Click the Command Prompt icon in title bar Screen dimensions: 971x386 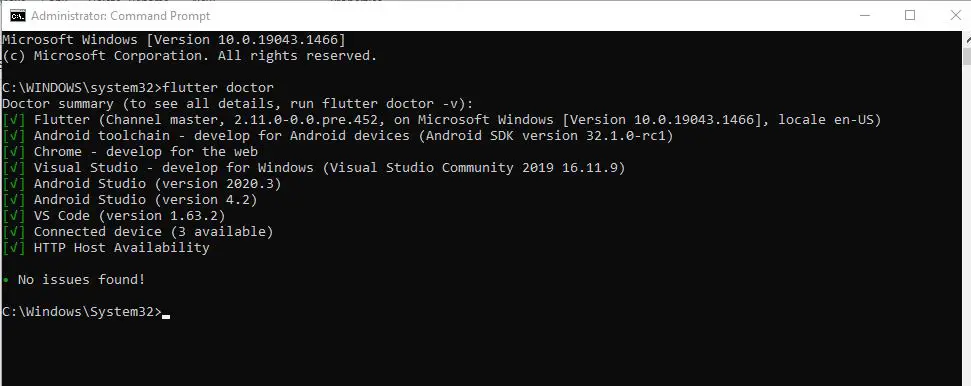click(17, 15)
